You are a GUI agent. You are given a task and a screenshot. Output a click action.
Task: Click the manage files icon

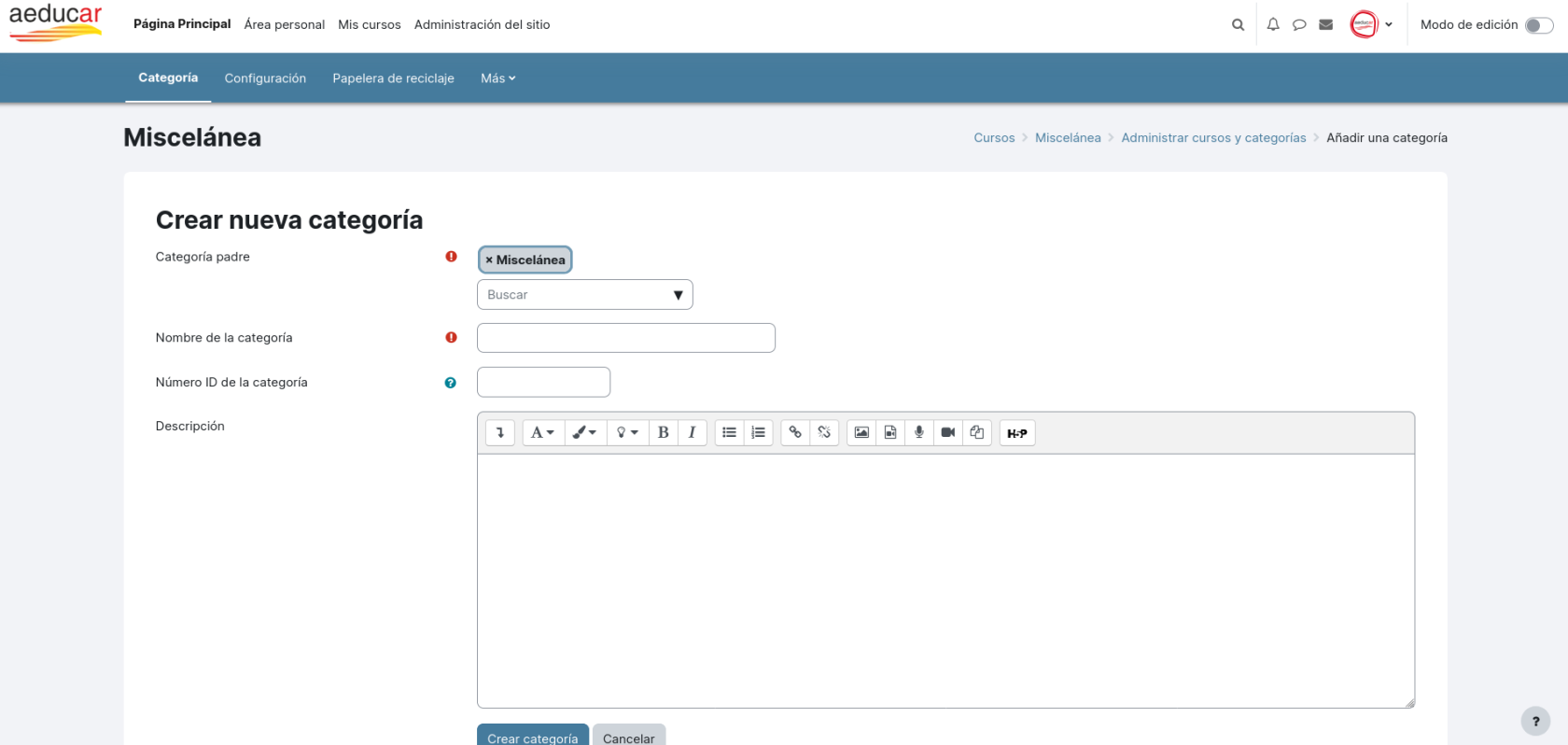[x=977, y=432]
